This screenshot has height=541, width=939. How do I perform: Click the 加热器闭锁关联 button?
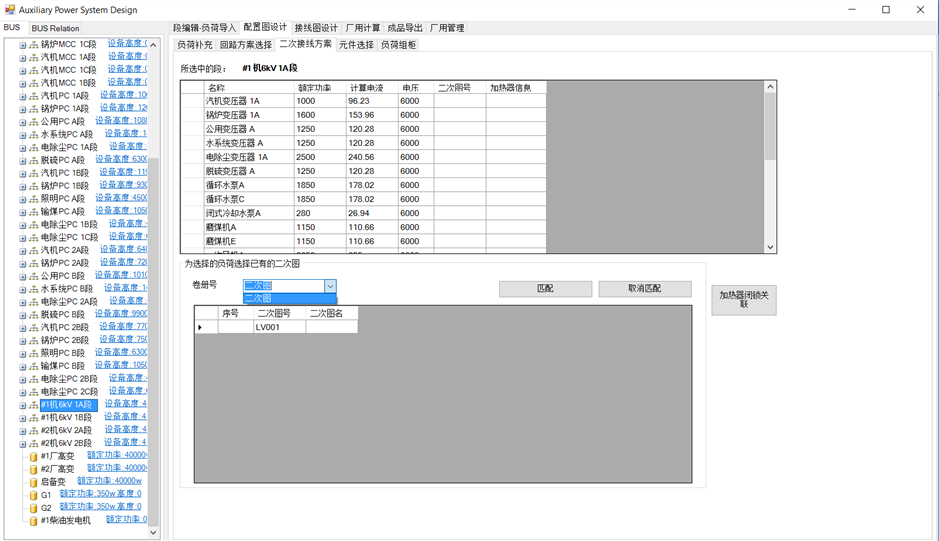(744, 300)
